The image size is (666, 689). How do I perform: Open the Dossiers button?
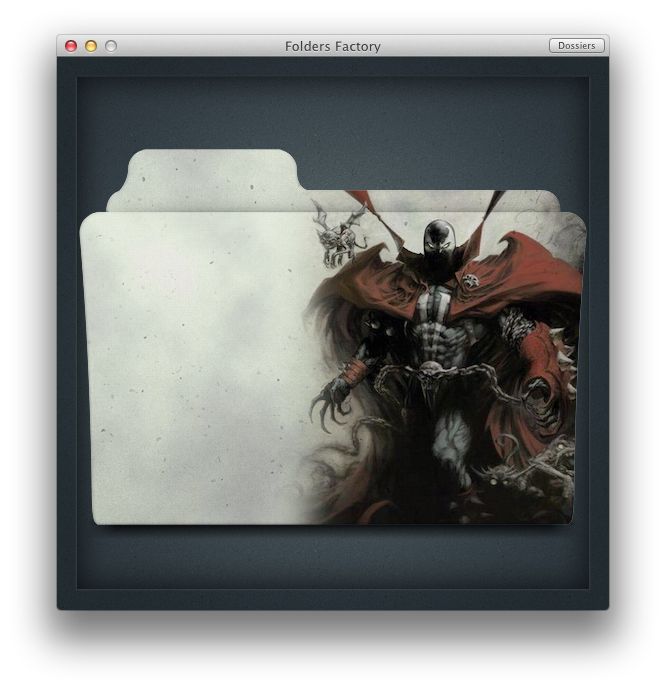576,46
